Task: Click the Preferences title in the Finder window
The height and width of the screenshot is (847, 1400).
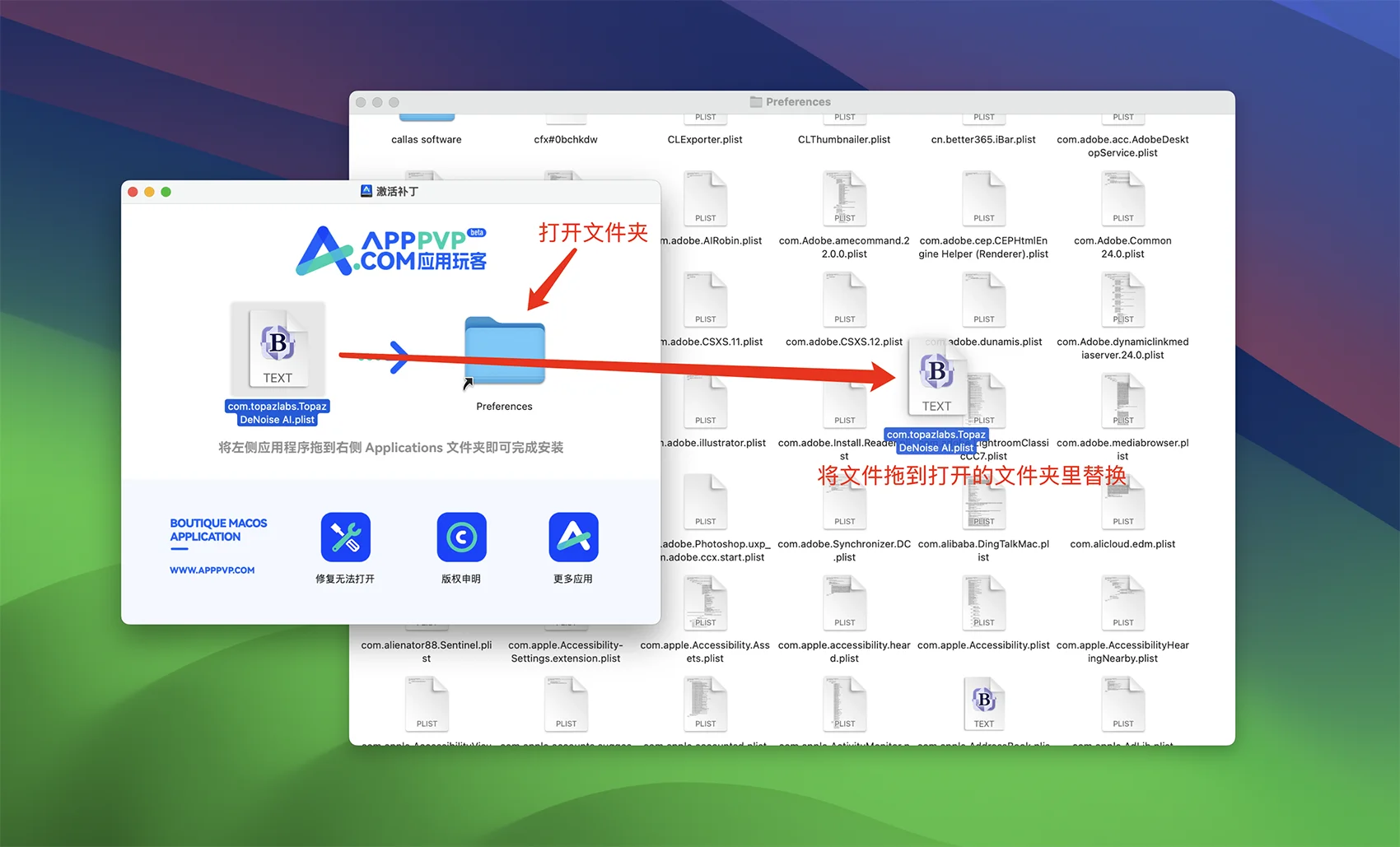Action: click(x=798, y=102)
